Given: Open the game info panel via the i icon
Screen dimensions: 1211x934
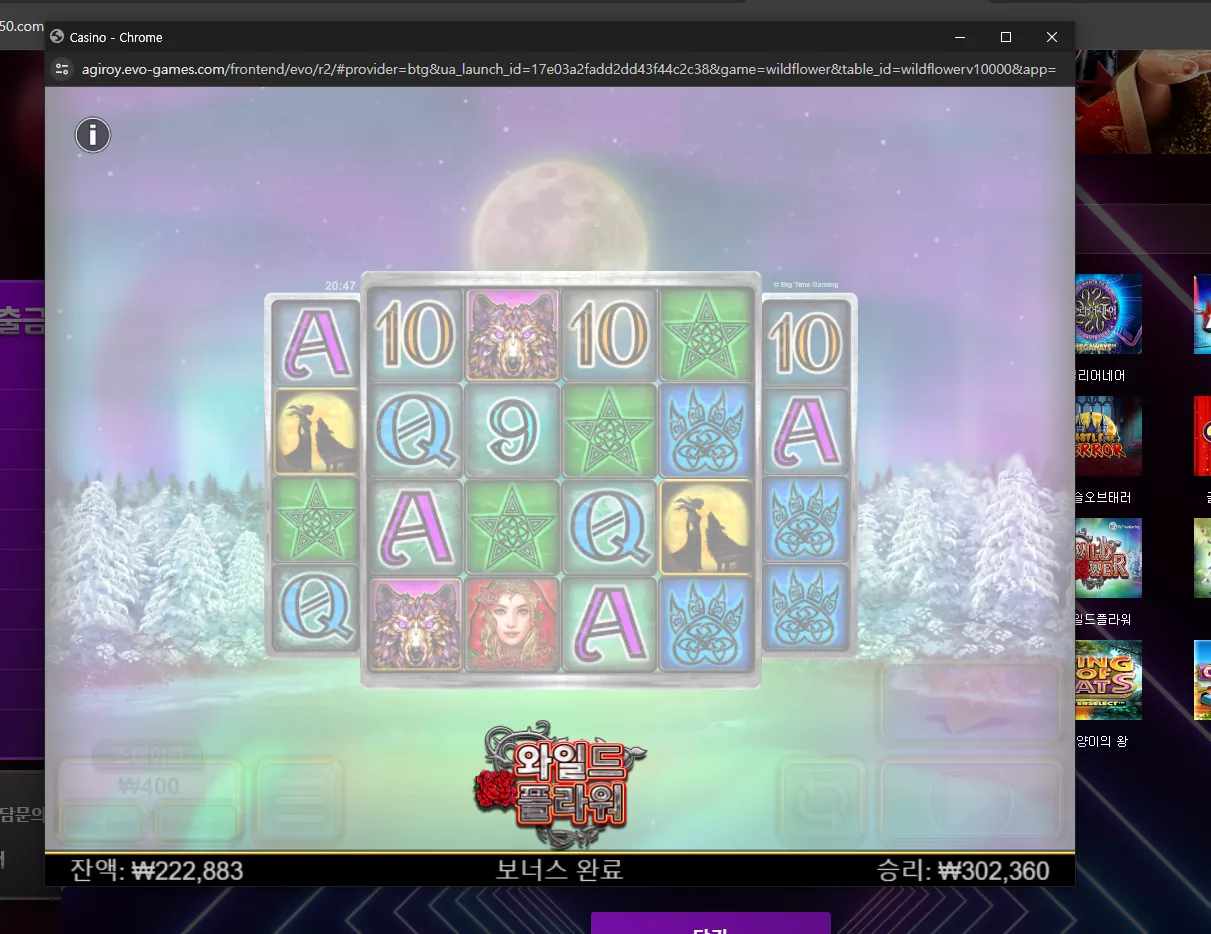Looking at the screenshot, I should 93,134.
